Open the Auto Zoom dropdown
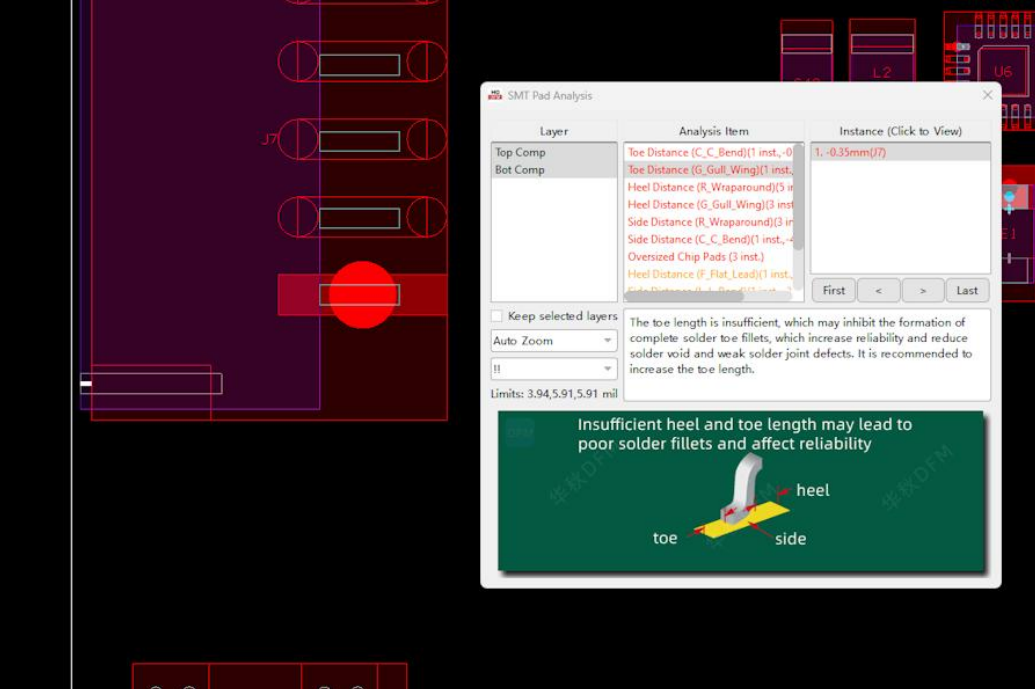Viewport: 1035px width, 689px height. [553, 341]
